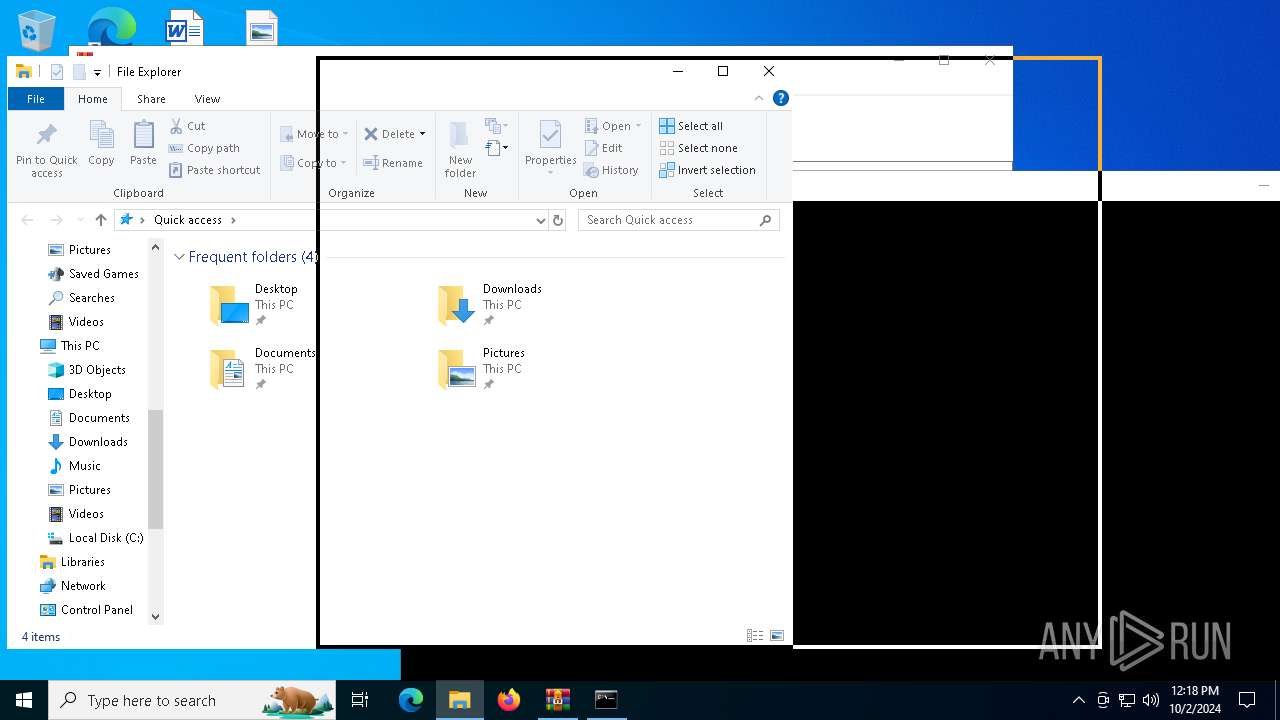The image size is (1280, 720).
Task: Open Delete options dropdown
Action: [x=422, y=134]
